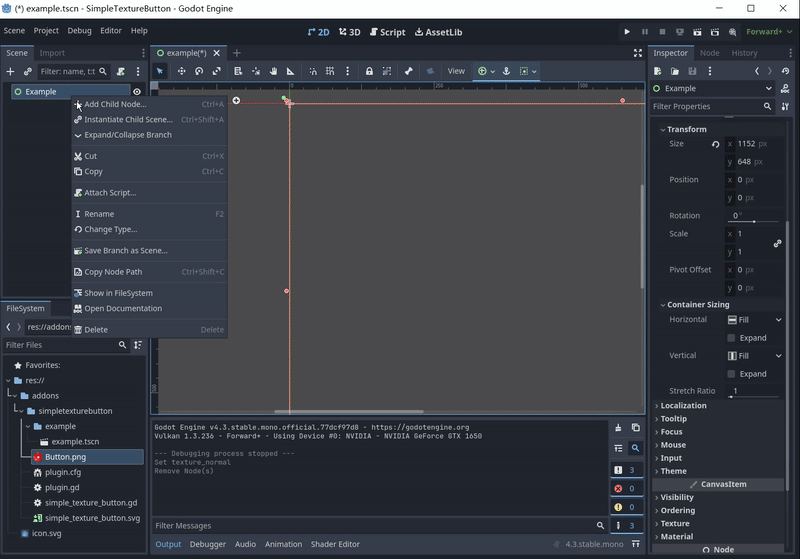Collapse the Transform section

(x=686, y=130)
